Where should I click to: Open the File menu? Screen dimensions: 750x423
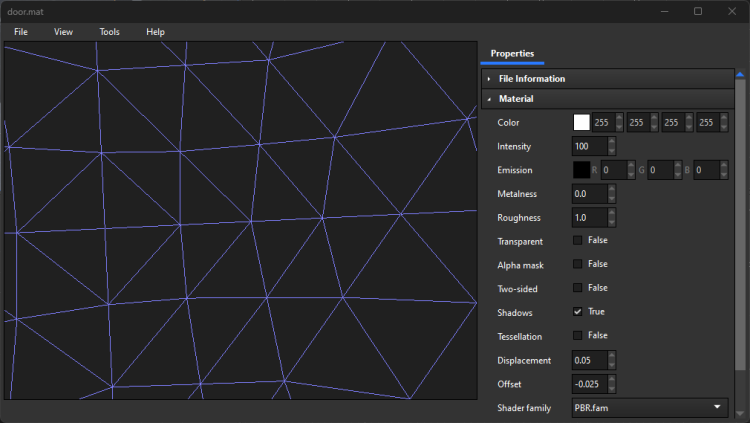click(21, 32)
